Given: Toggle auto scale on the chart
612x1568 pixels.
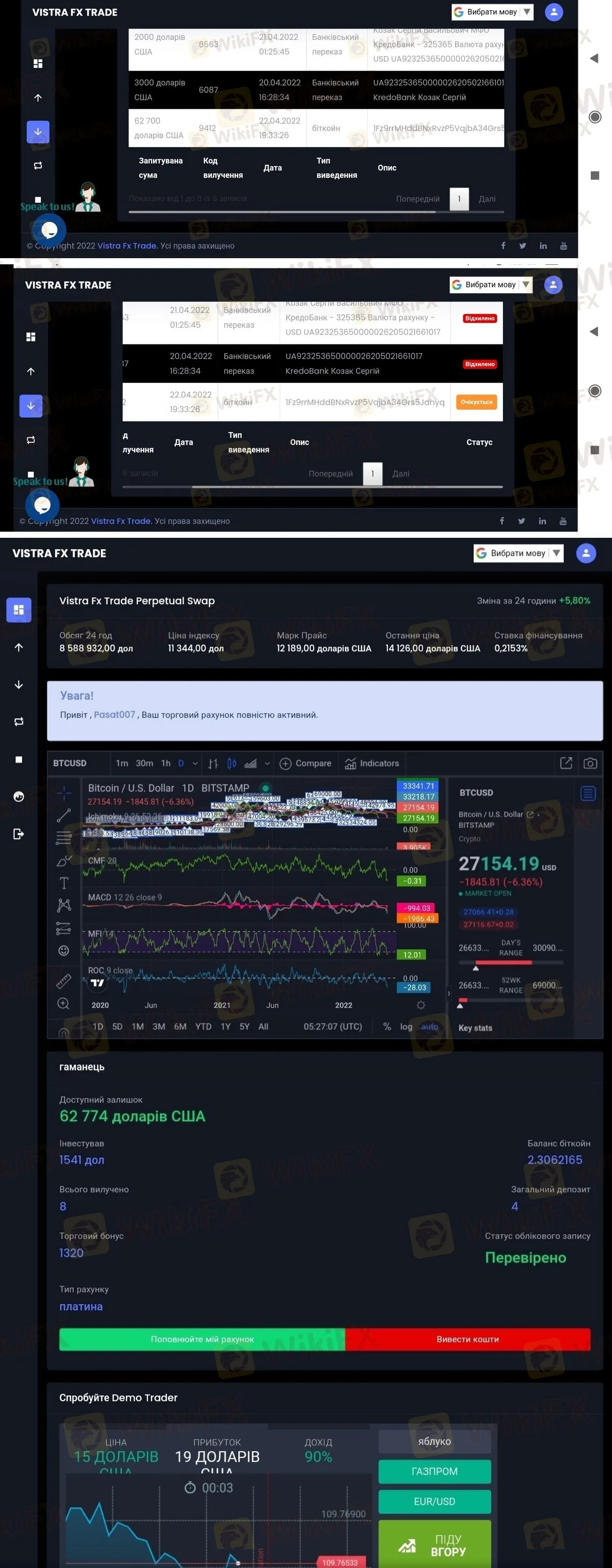Looking at the screenshot, I should 429,1026.
